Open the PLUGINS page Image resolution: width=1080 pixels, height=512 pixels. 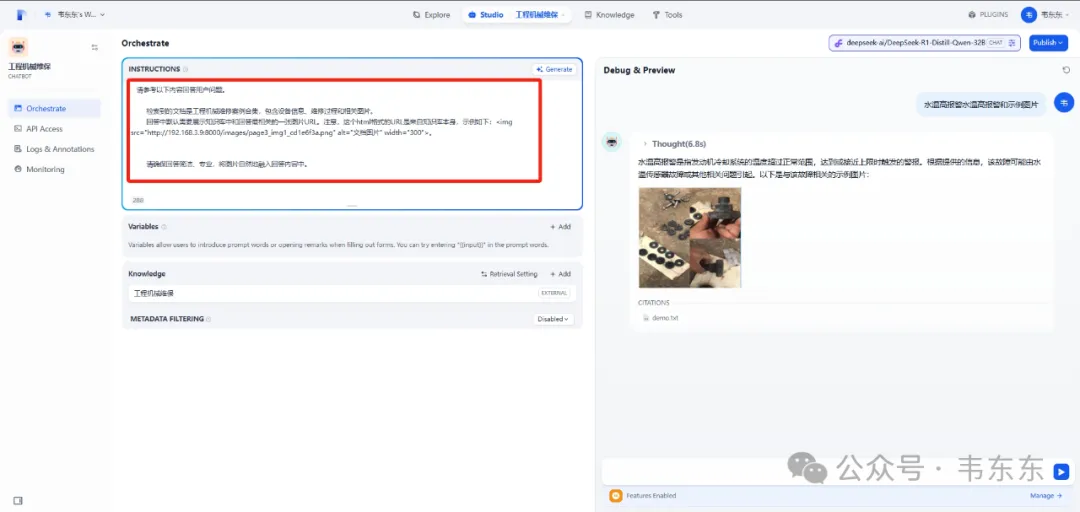click(x=988, y=15)
